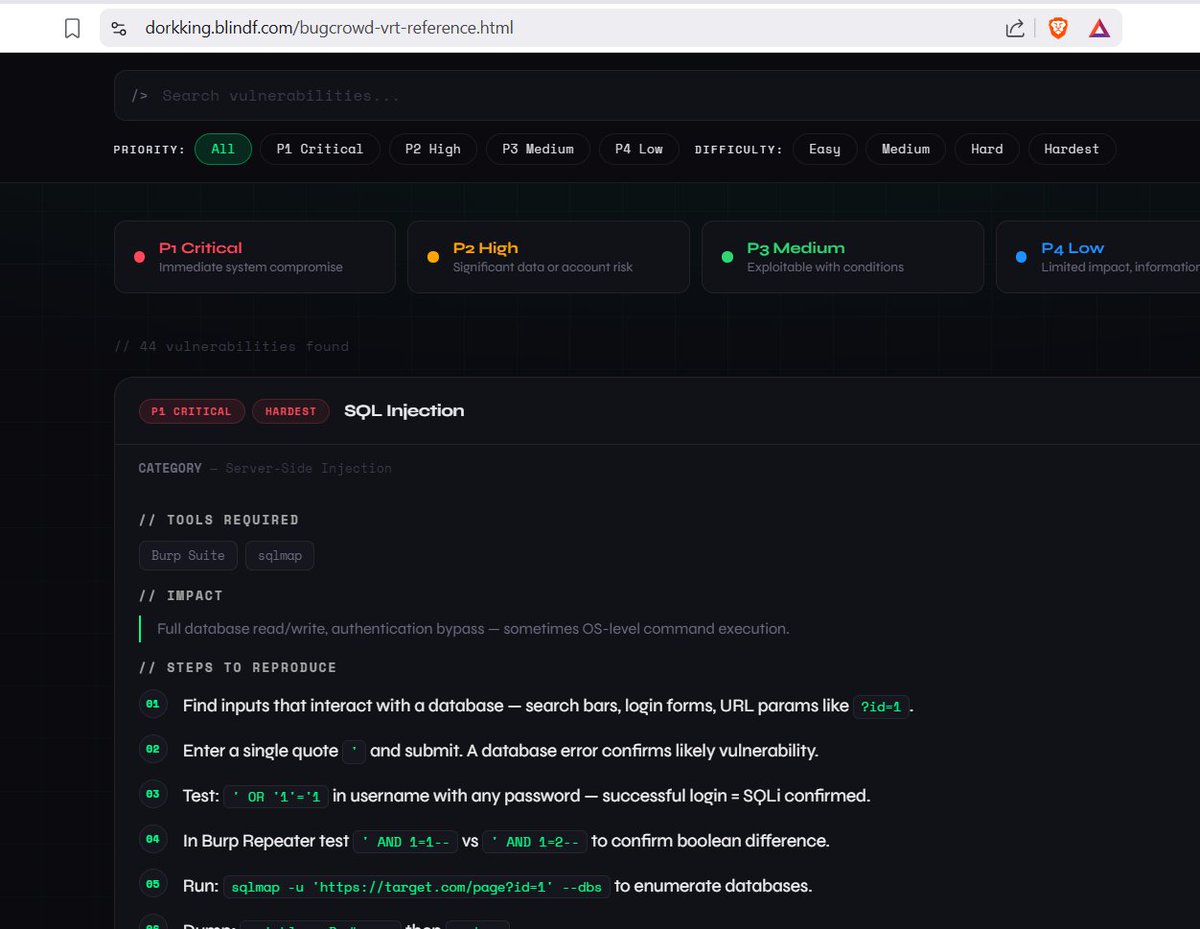The image size is (1200, 929).
Task: Click the P4 Low legend card
Action: pos(1098,257)
